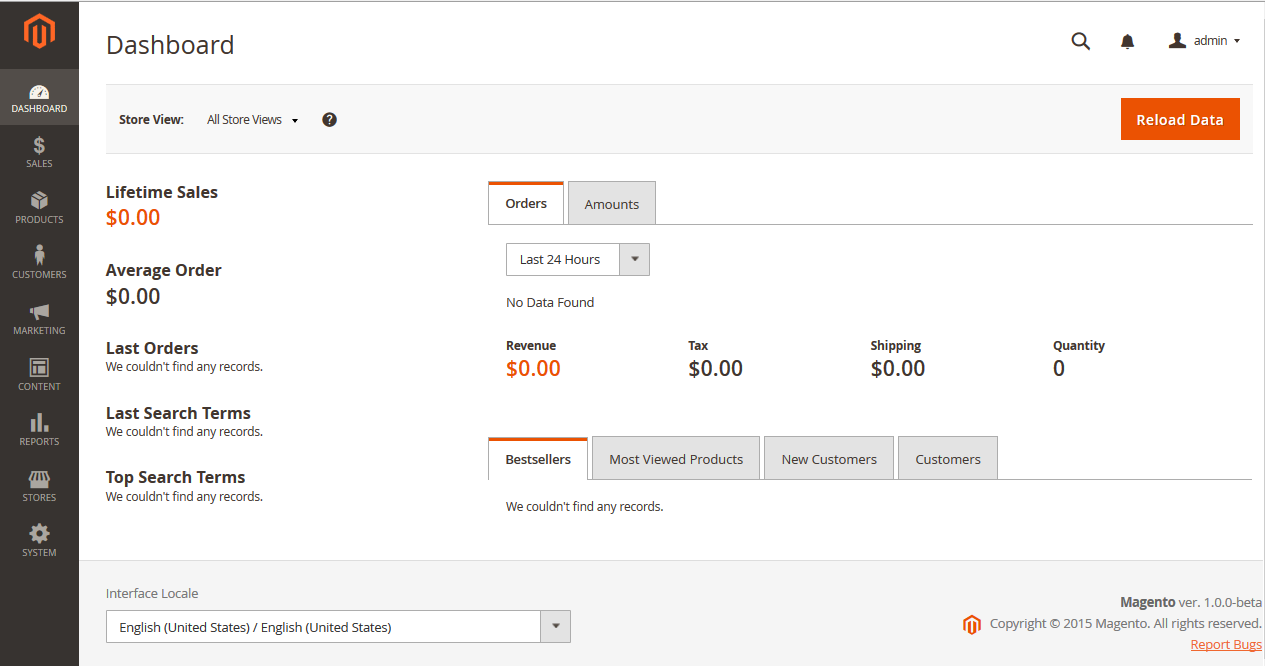Go to Customers in the sidebar
Image resolution: width=1265 pixels, height=666 pixels.
[x=39, y=256]
